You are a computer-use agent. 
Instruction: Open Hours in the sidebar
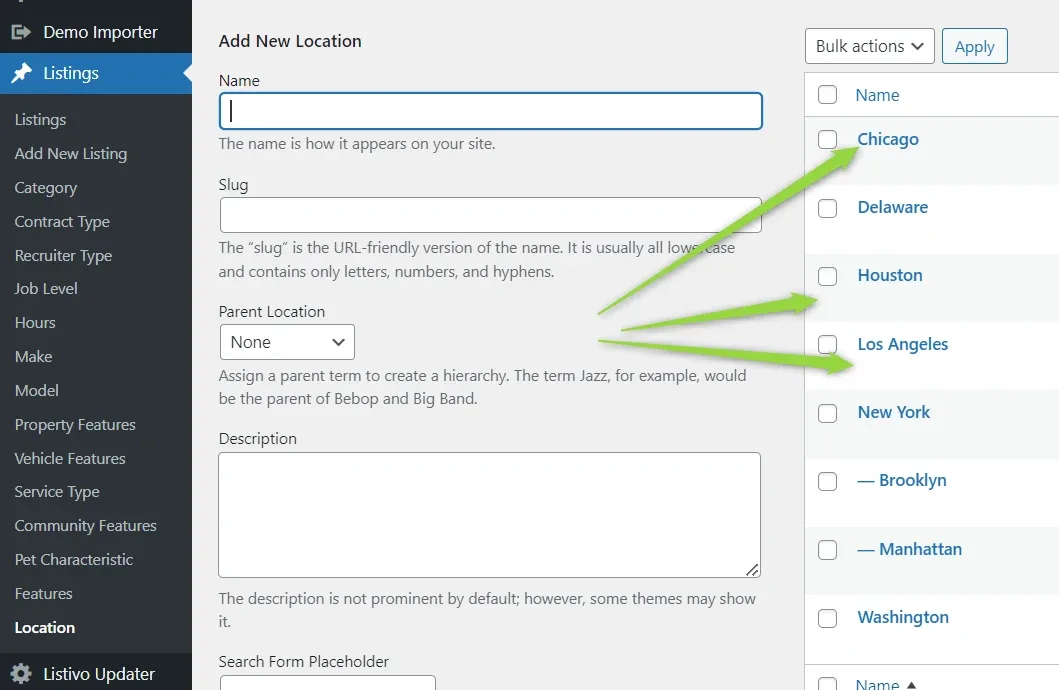[35, 323]
